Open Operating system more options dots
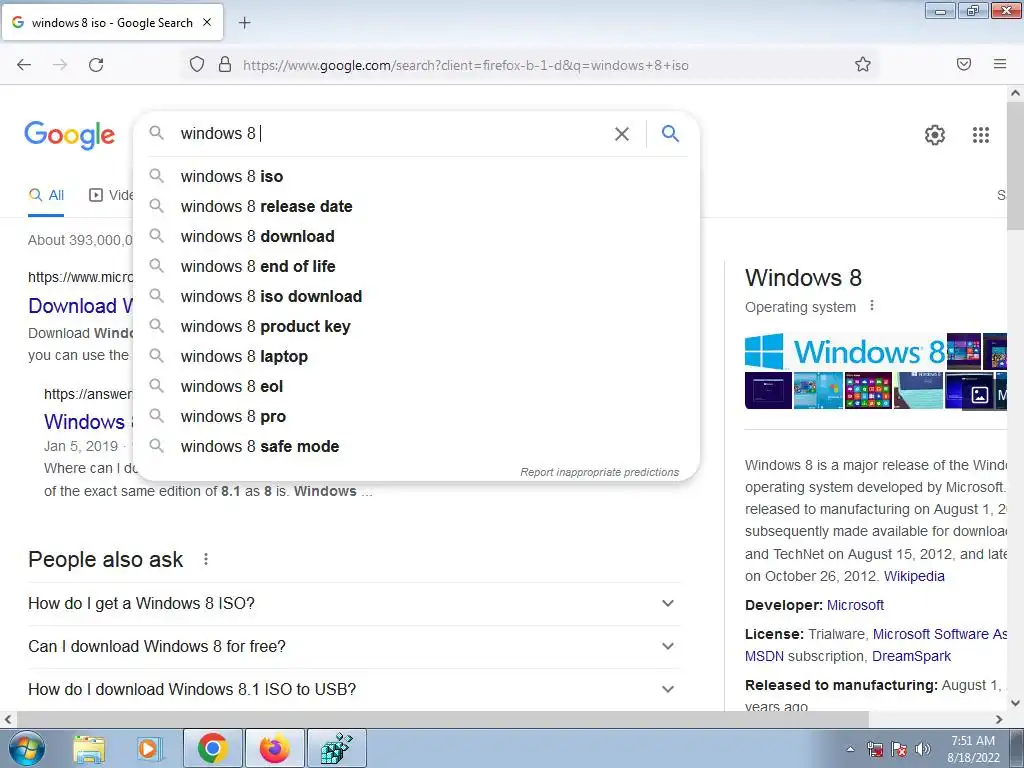This screenshot has height=768, width=1024. (872, 306)
